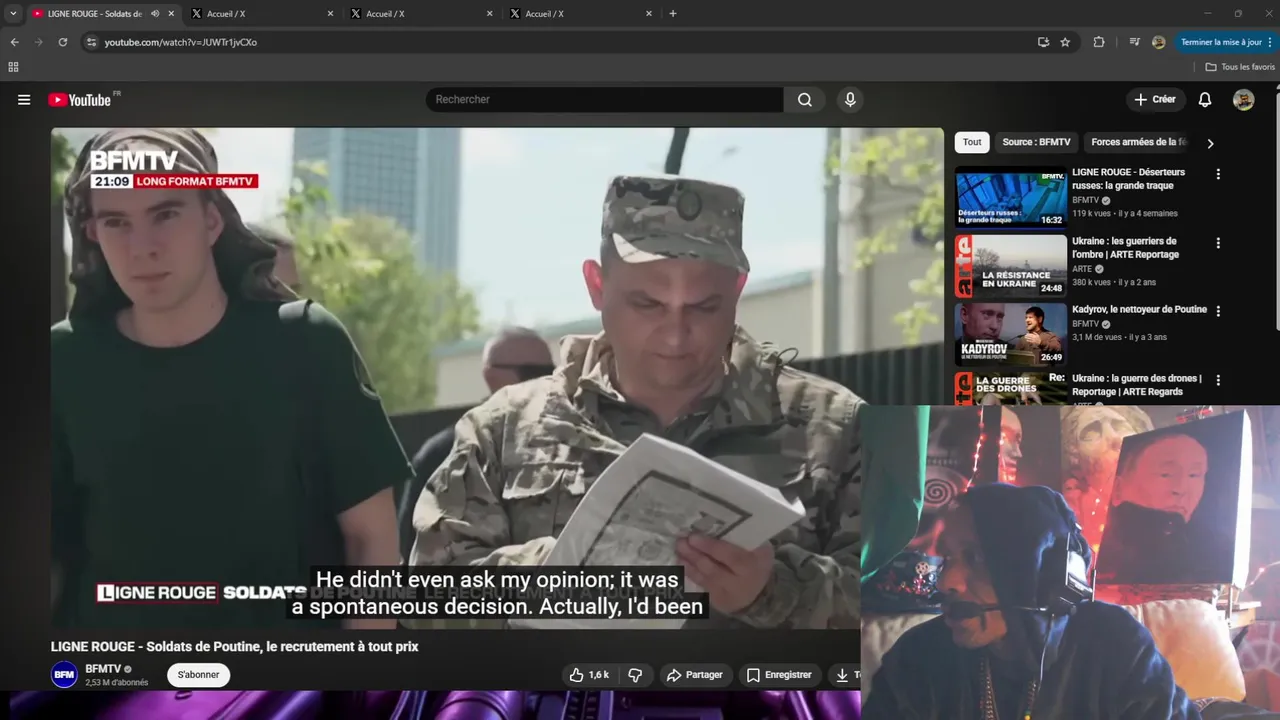Install the app via address bar icon
The height and width of the screenshot is (720, 1280).
1043,42
